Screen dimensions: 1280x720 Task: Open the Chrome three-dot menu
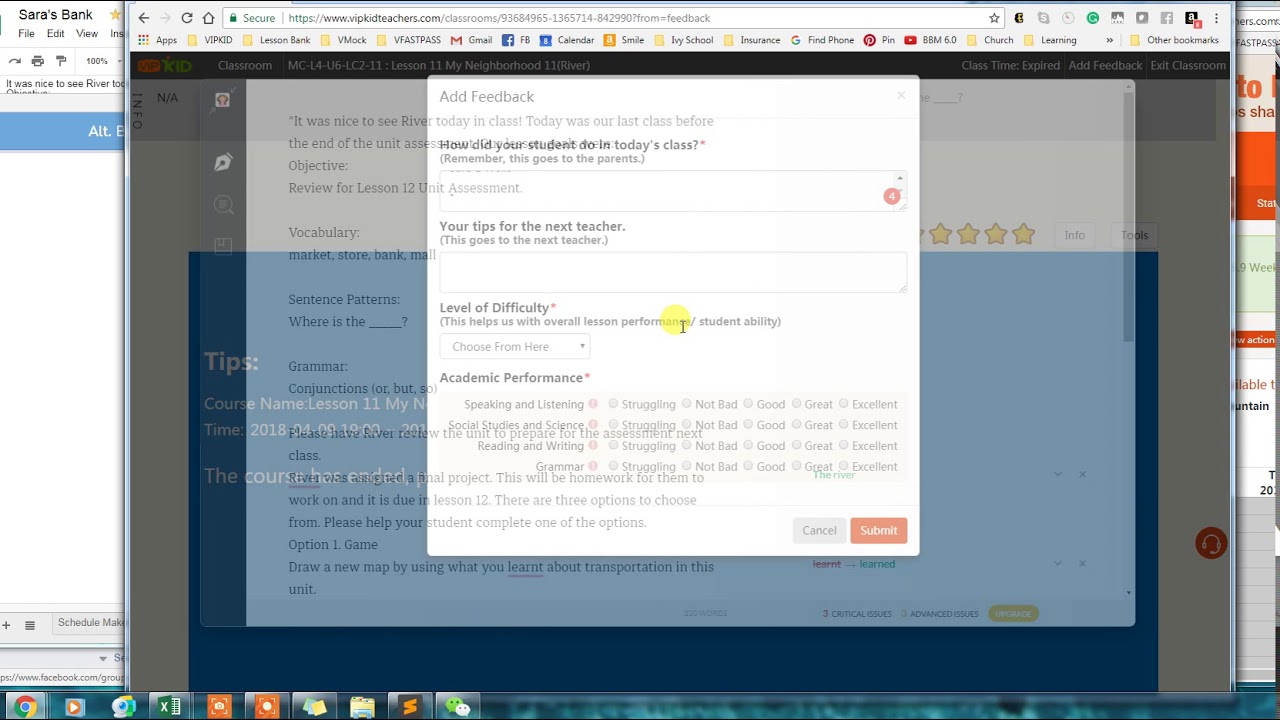click(1217, 18)
